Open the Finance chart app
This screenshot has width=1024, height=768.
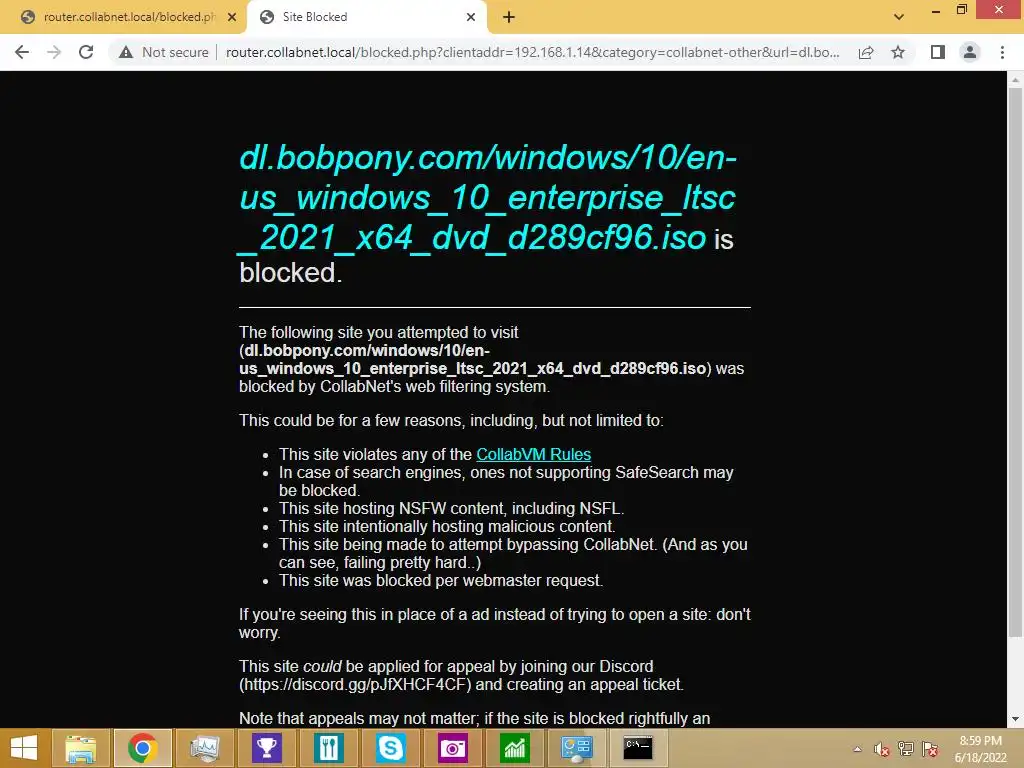[515, 748]
